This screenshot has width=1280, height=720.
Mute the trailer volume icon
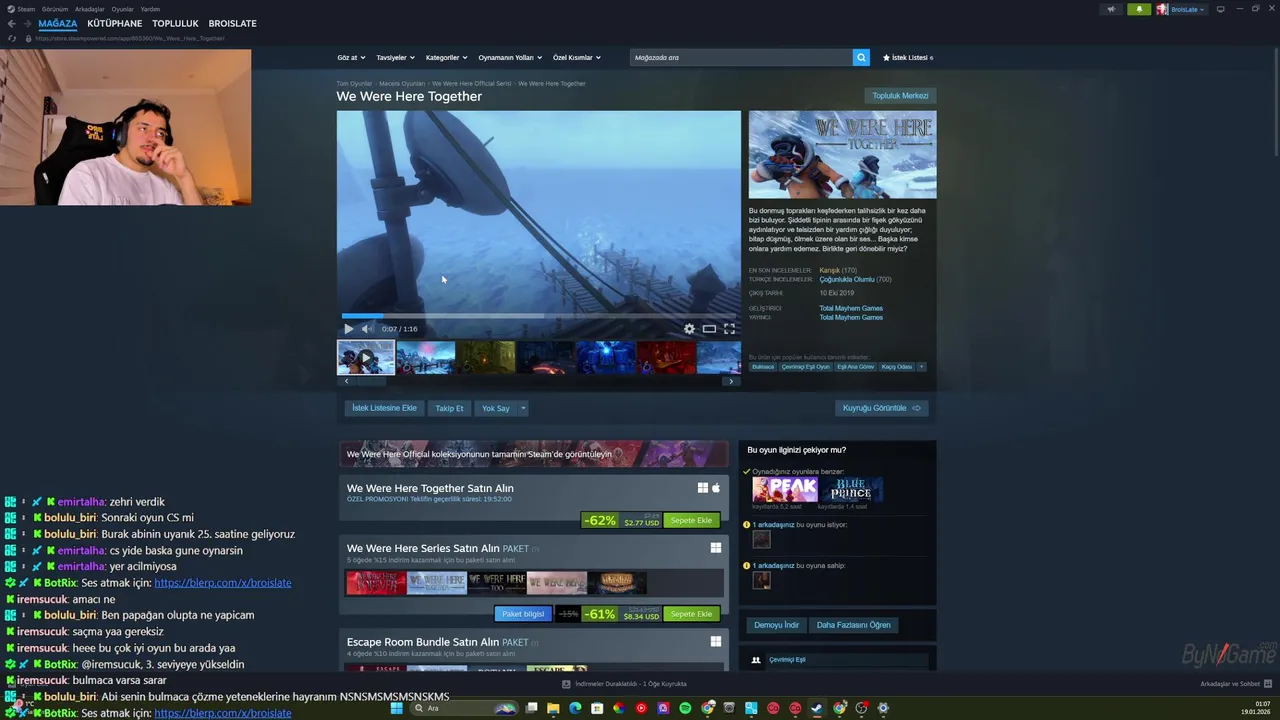[x=367, y=329]
